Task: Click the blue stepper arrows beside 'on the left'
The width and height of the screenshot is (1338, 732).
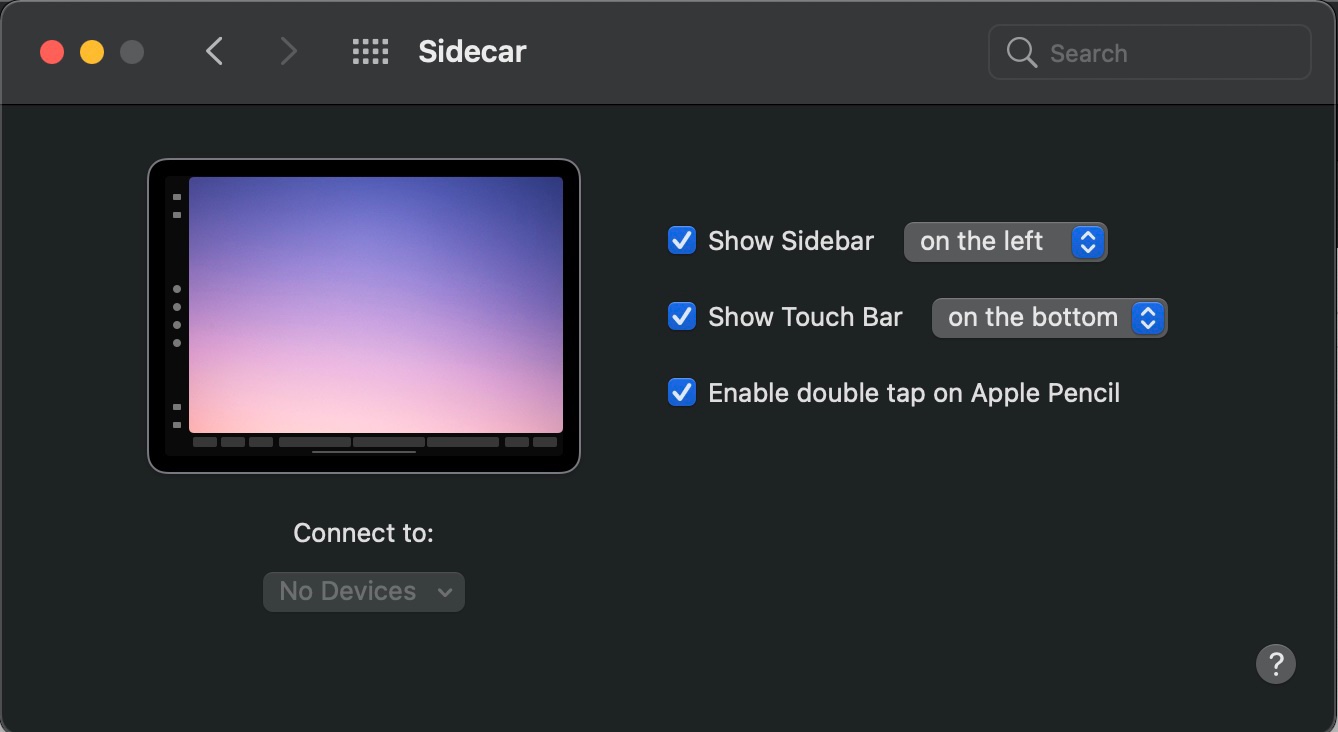Action: pos(1087,241)
